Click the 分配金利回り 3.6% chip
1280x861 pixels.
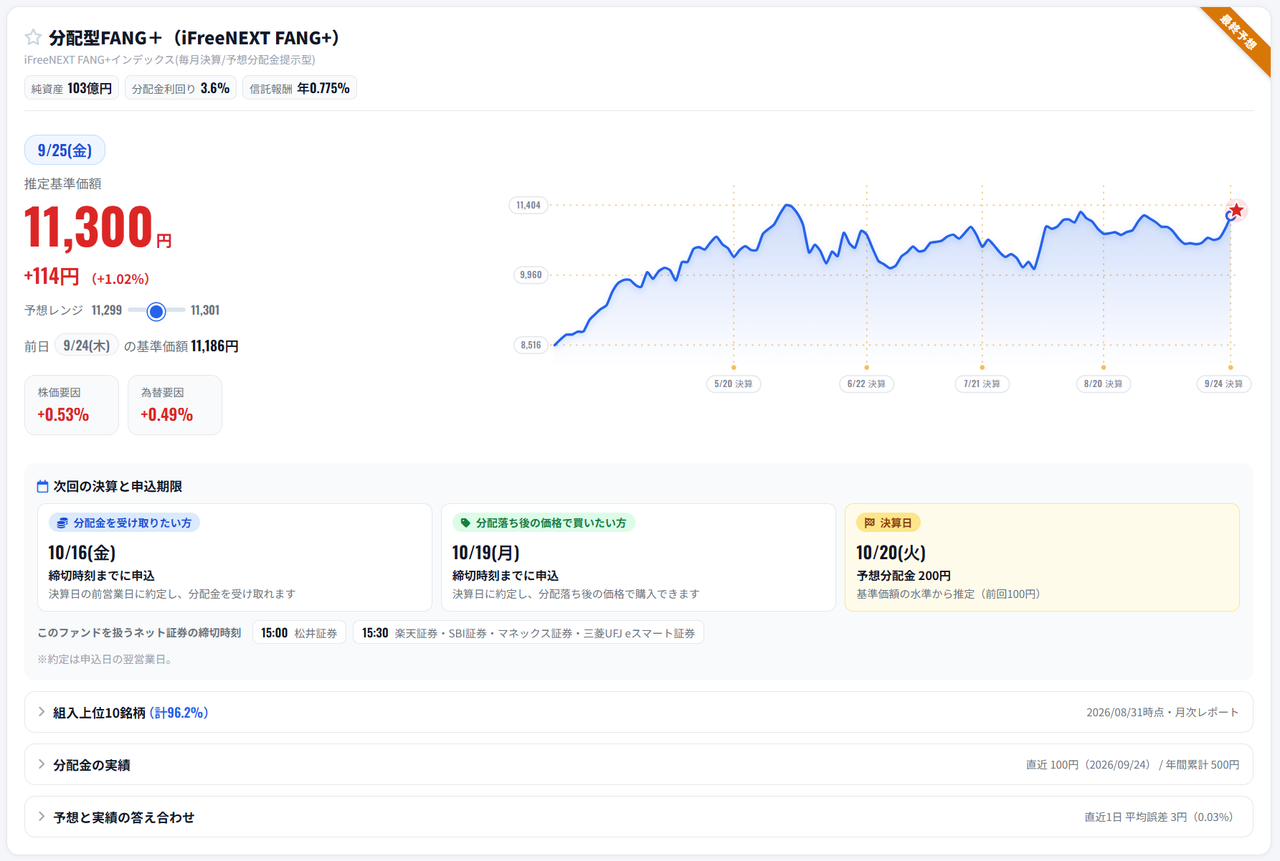[x=181, y=88]
